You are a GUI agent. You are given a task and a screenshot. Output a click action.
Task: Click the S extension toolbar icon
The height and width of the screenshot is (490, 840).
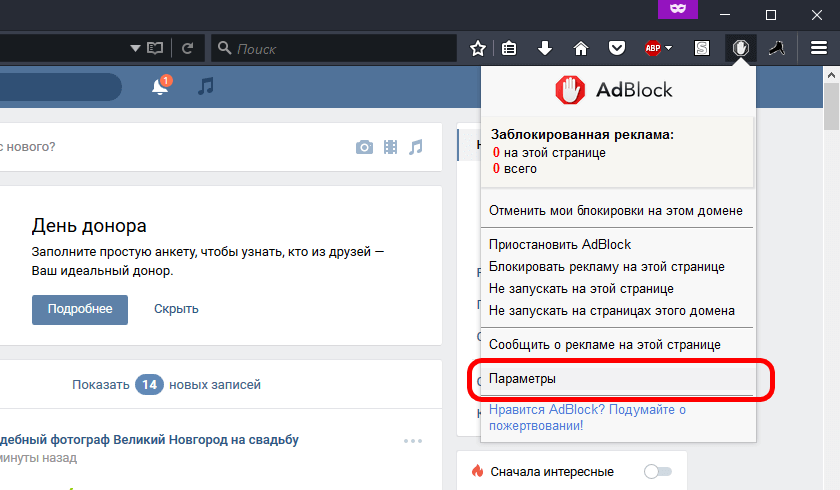click(x=702, y=49)
